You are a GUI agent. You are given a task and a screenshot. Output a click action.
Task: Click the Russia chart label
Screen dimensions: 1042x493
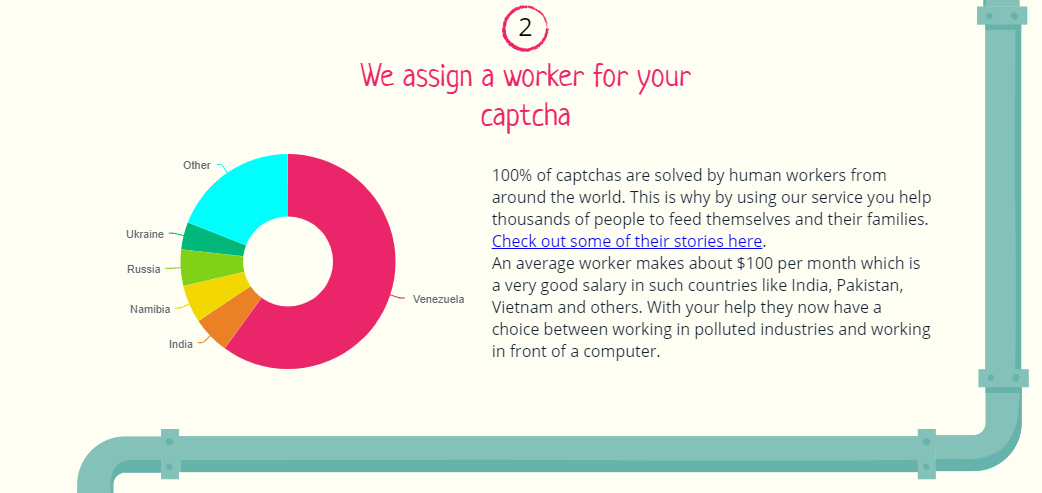tap(144, 270)
